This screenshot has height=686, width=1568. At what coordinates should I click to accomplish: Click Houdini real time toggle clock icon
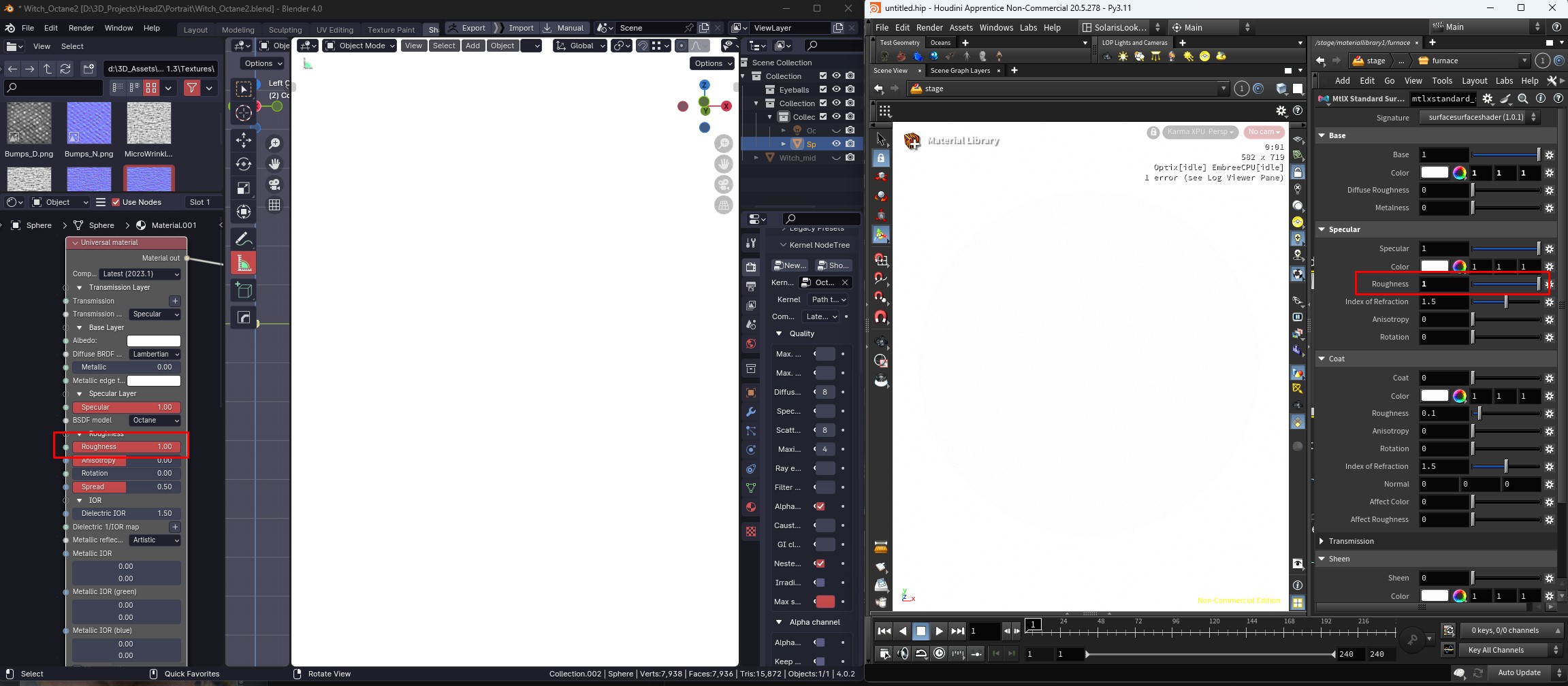coord(939,654)
